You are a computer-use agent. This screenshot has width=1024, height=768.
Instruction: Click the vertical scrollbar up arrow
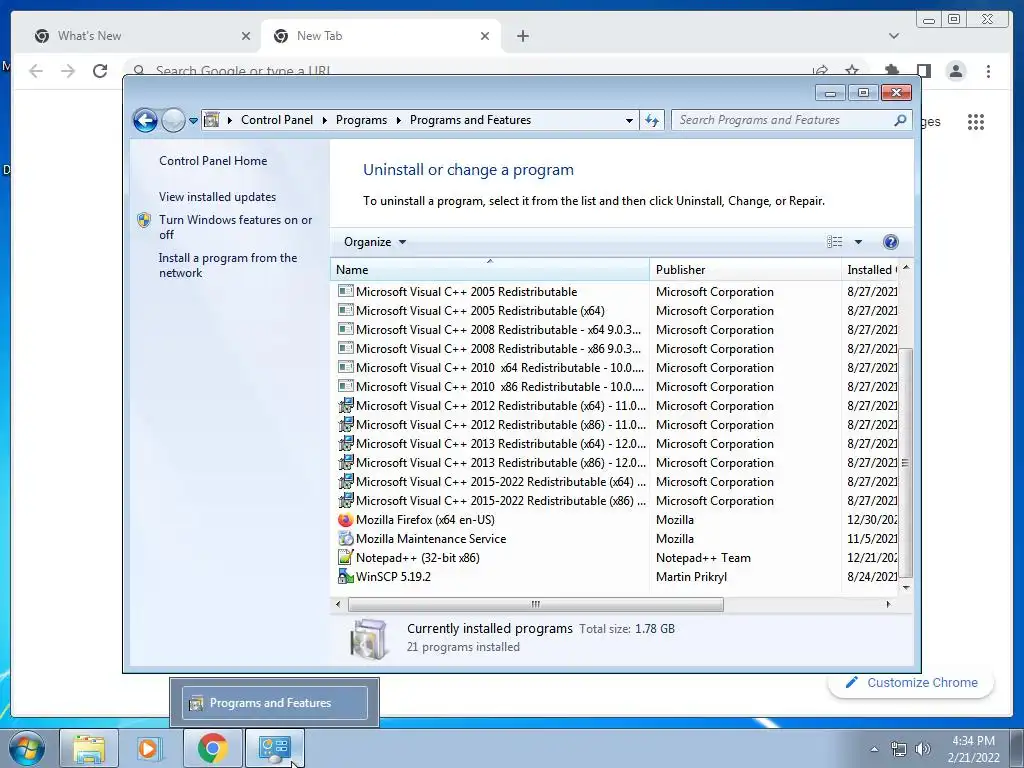906,268
